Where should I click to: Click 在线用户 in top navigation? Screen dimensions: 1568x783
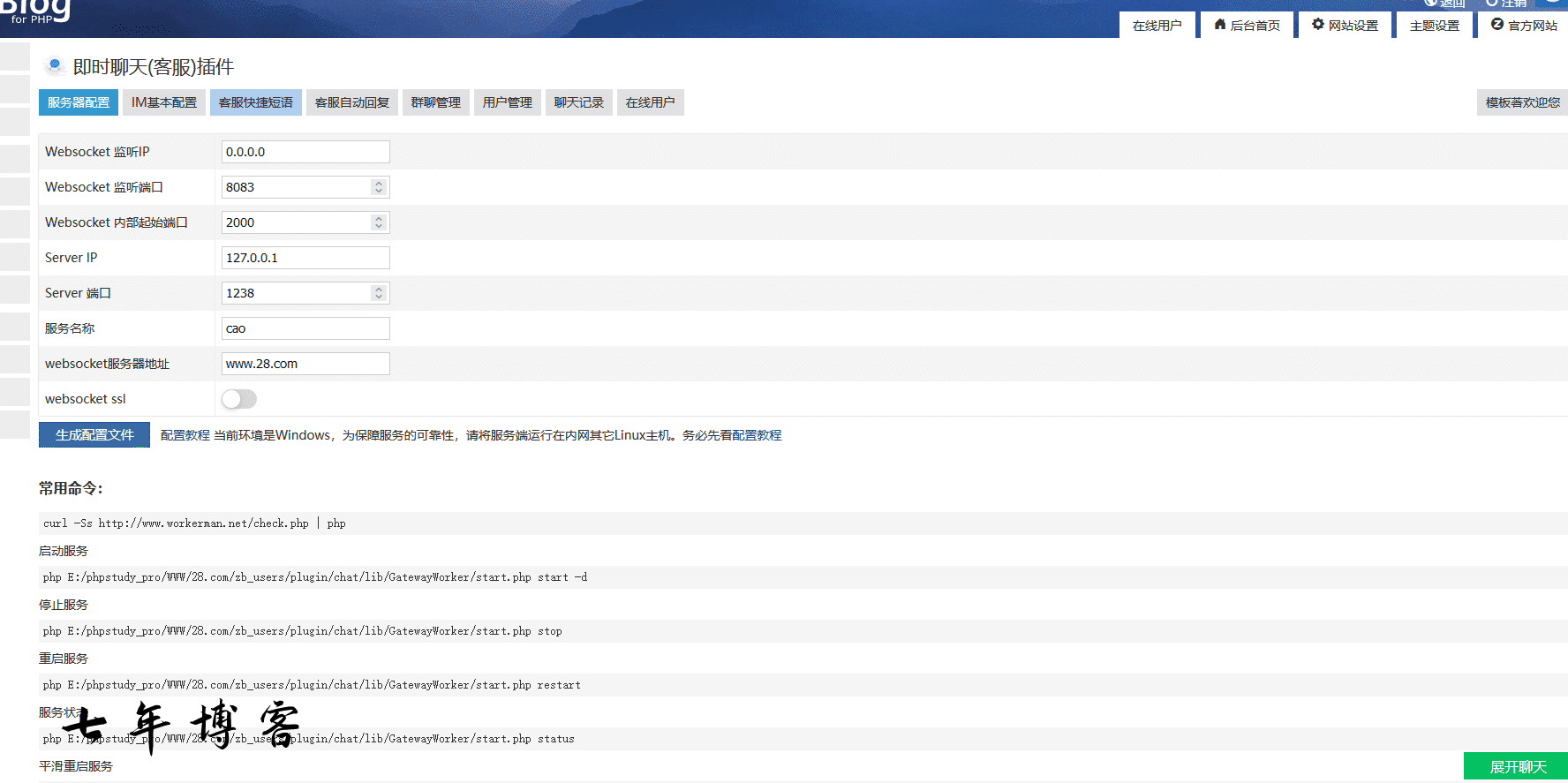point(1157,26)
